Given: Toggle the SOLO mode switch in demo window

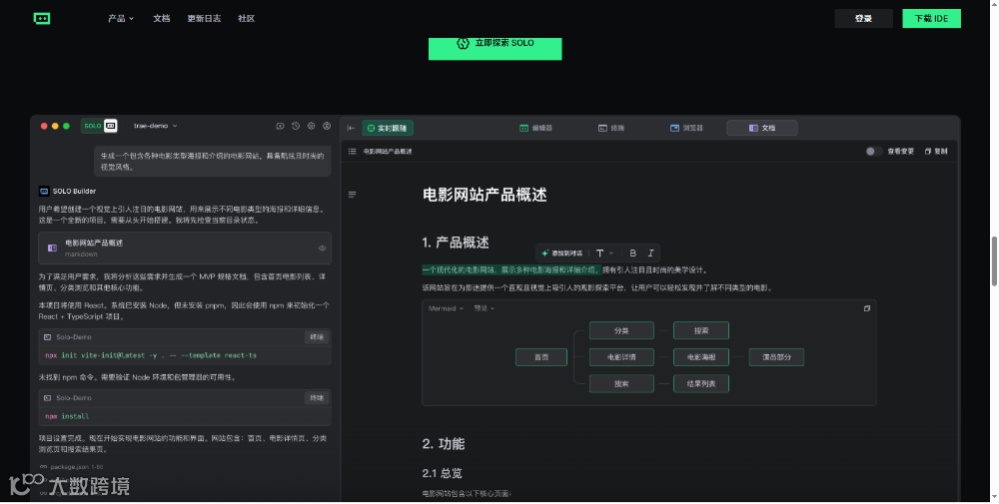Looking at the screenshot, I should 99,126.
